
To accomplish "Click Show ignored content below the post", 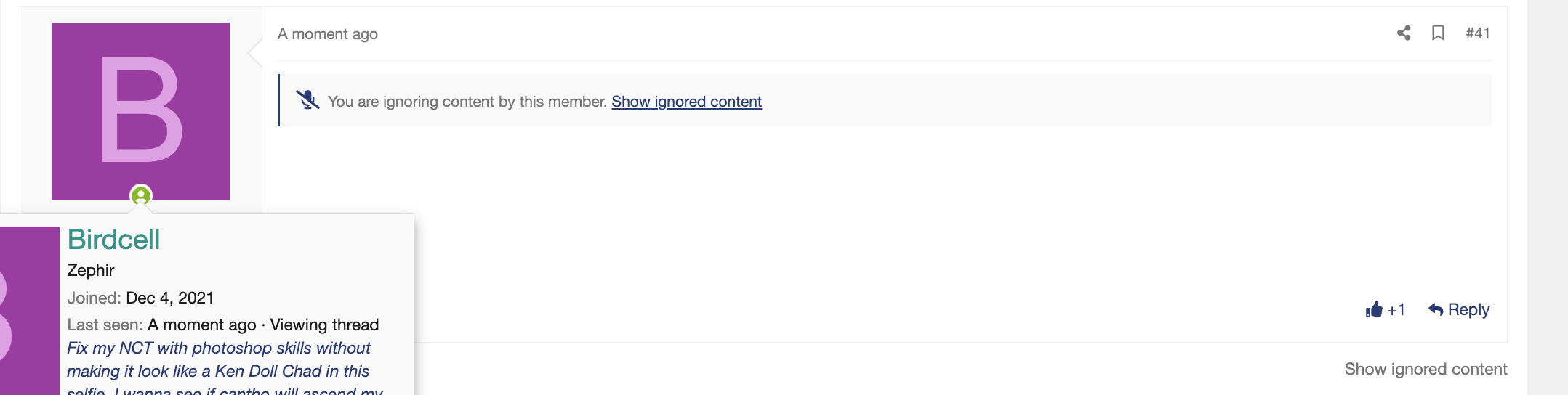I will click(1426, 369).
